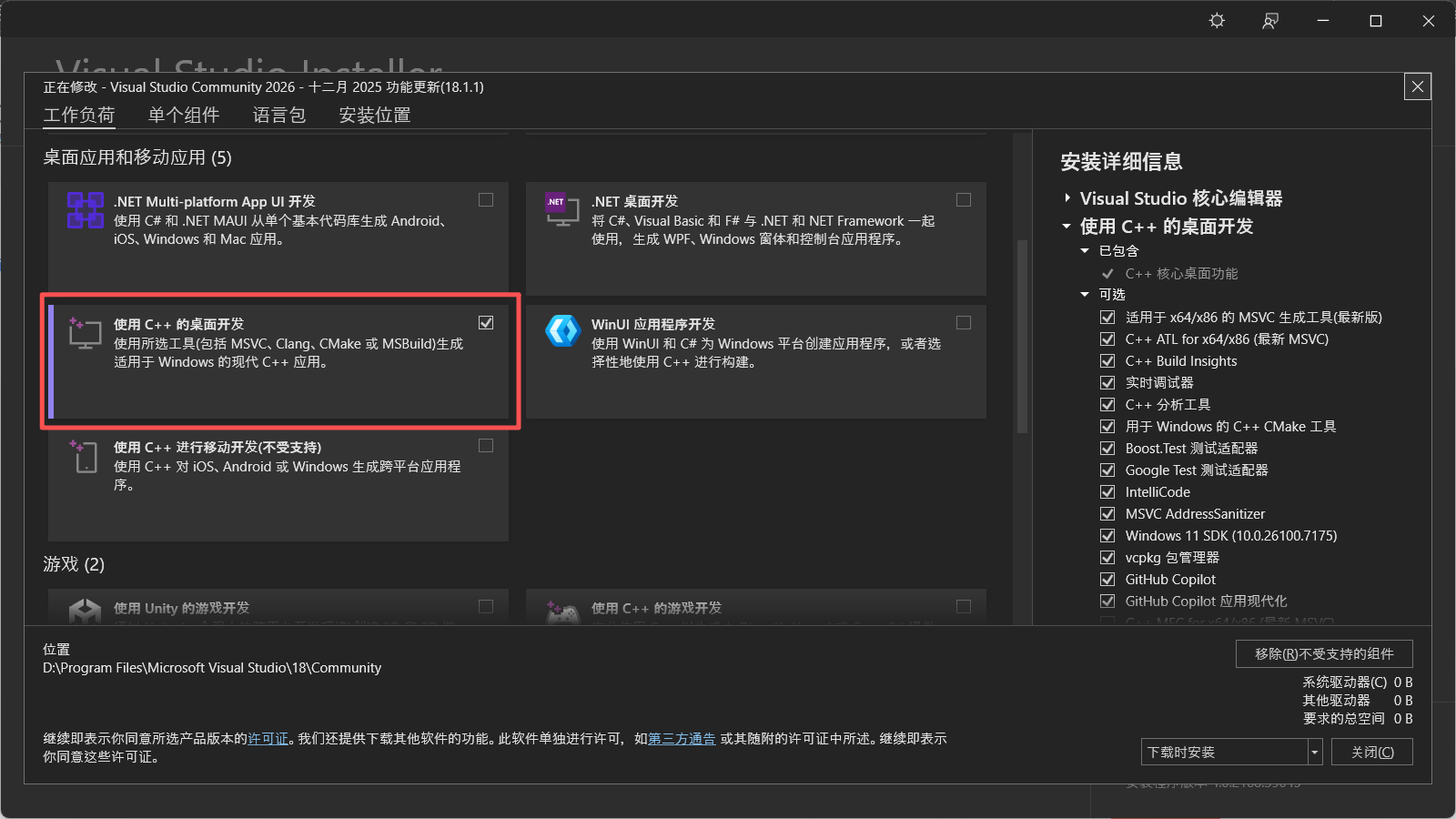The width and height of the screenshot is (1456, 819).
Task: Uncheck Windows 11 SDK (10.0.26100.7175)
Action: 1107,536
